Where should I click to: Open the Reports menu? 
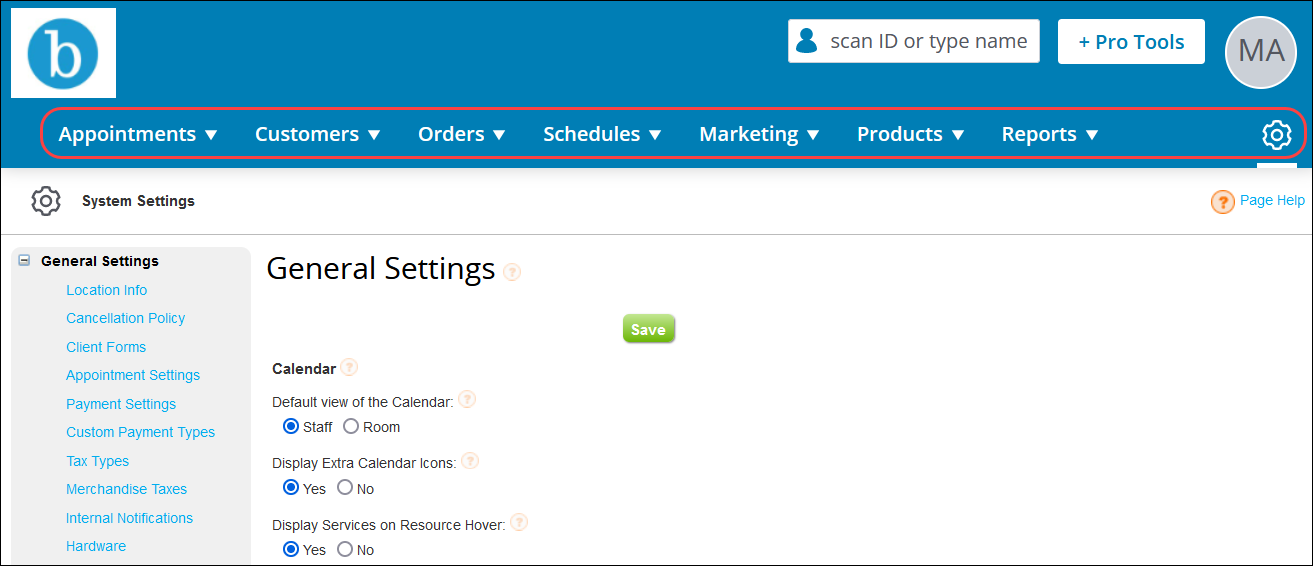point(1050,134)
